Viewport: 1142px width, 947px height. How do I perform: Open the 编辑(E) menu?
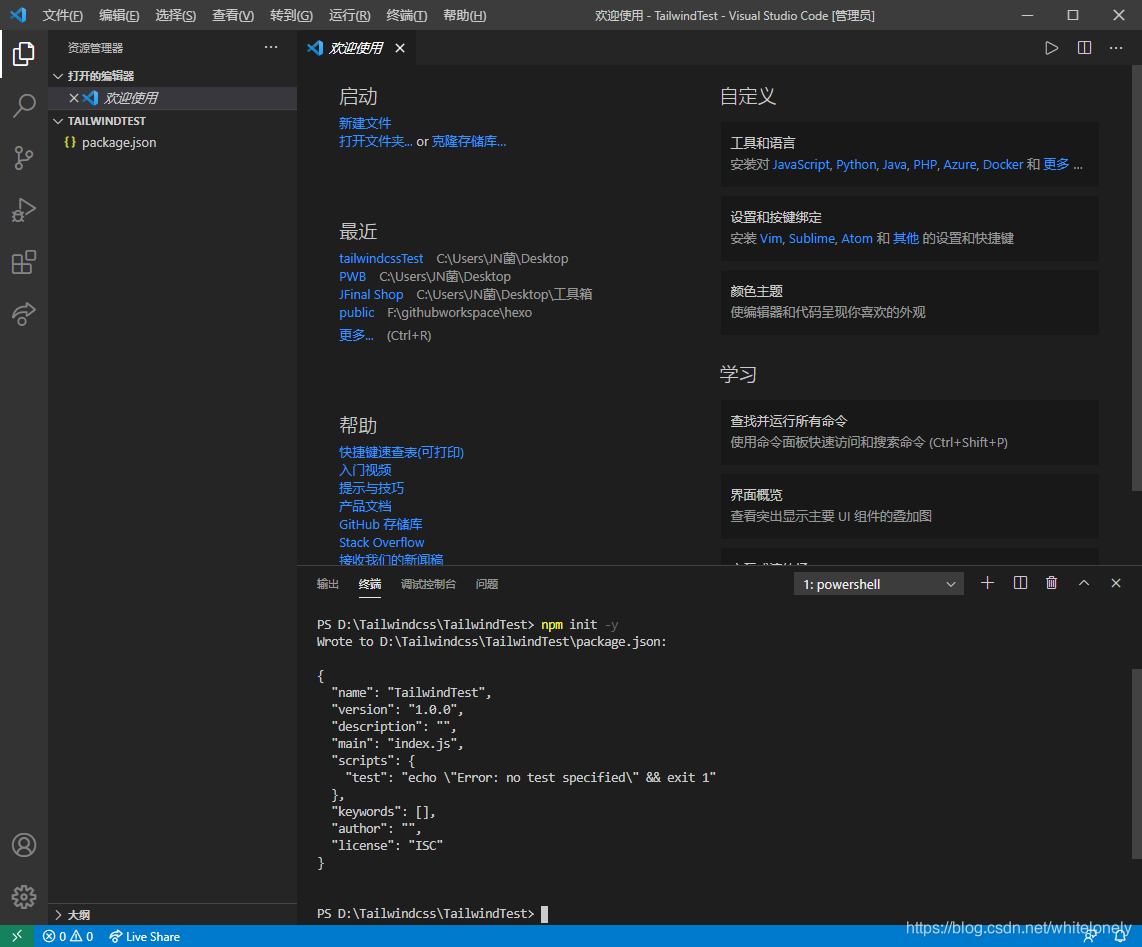click(119, 15)
